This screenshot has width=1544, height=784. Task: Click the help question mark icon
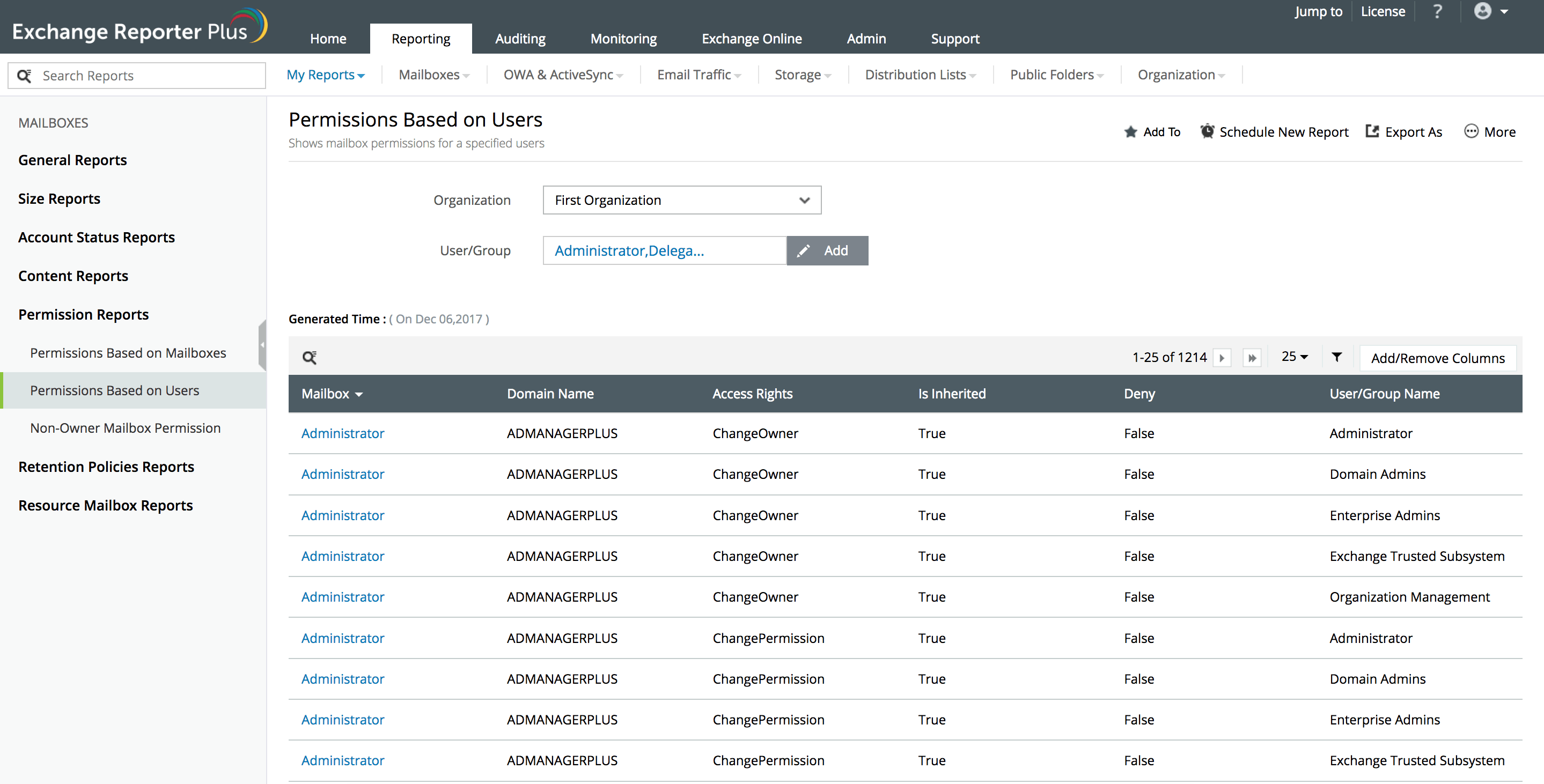point(1437,12)
